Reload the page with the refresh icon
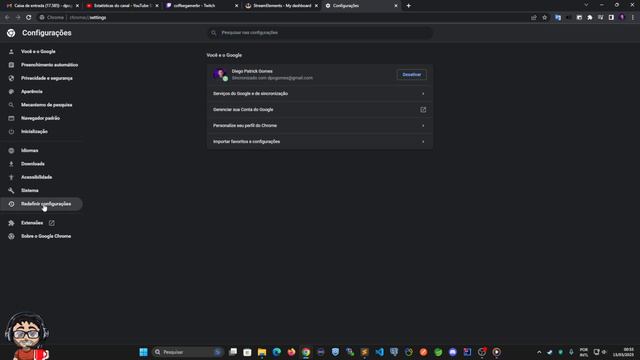The height and width of the screenshot is (360, 640). [29, 18]
